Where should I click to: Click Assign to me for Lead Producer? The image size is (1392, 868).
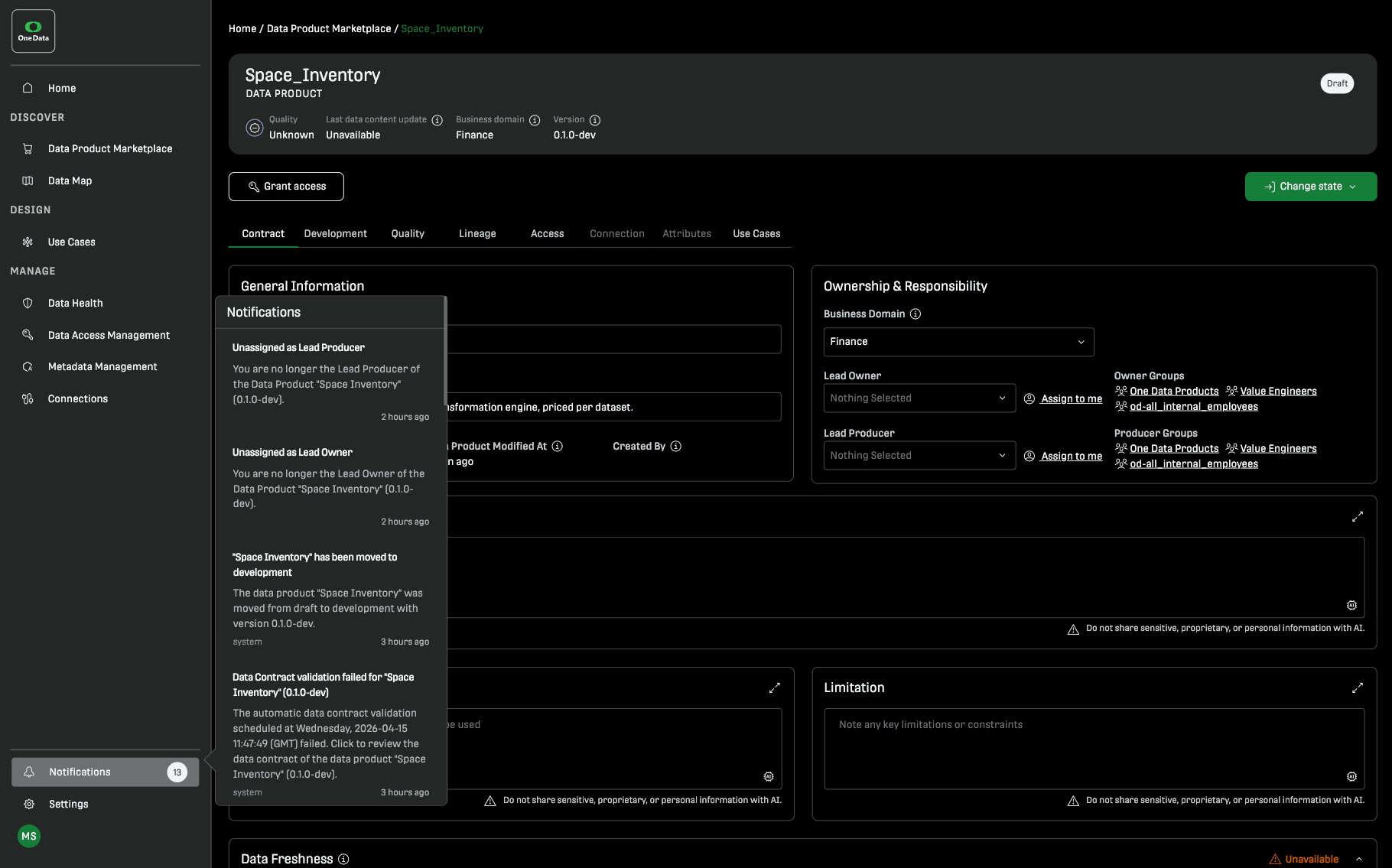(1071, 457)
